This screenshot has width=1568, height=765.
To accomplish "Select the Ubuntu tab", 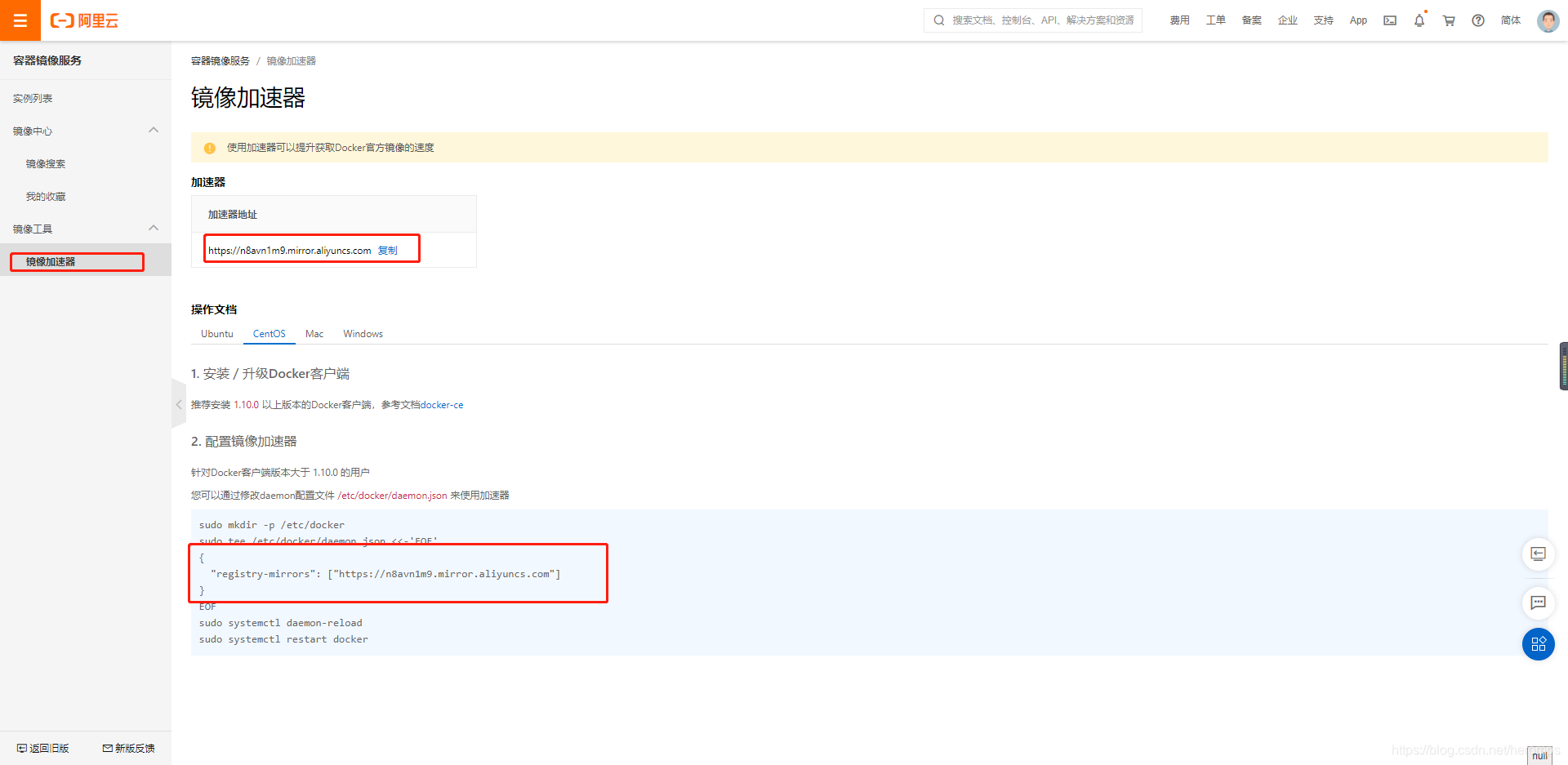I will 217,334.
